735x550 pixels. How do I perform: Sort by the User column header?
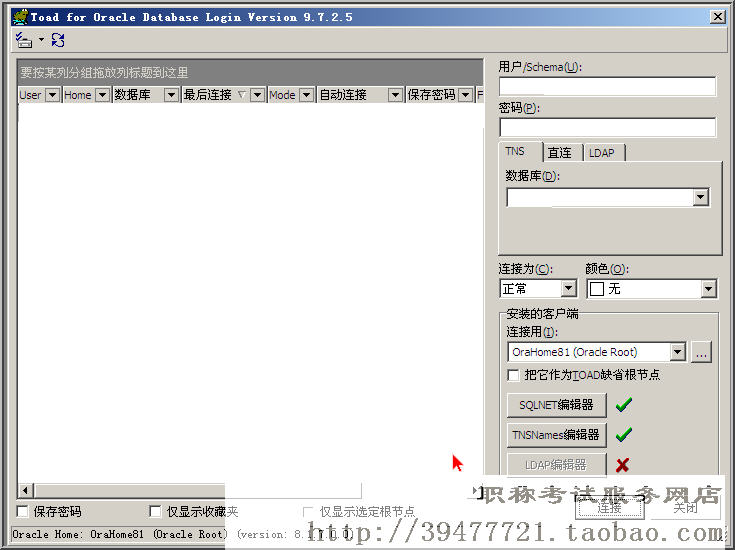[31, 95]
